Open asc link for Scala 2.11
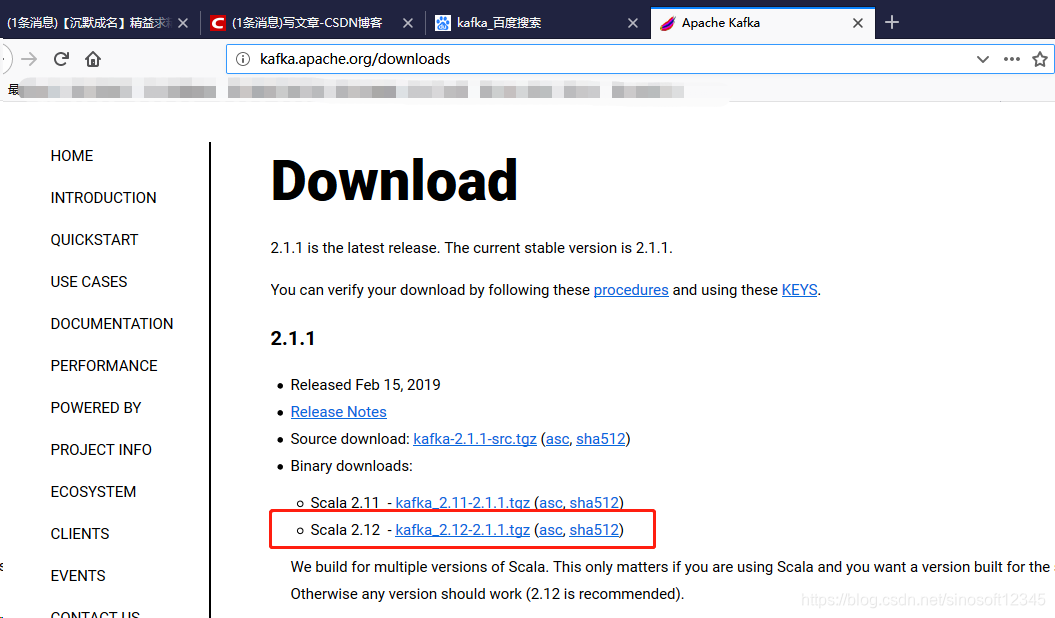This screenshot has height=618, width=1055. (550, 503)
